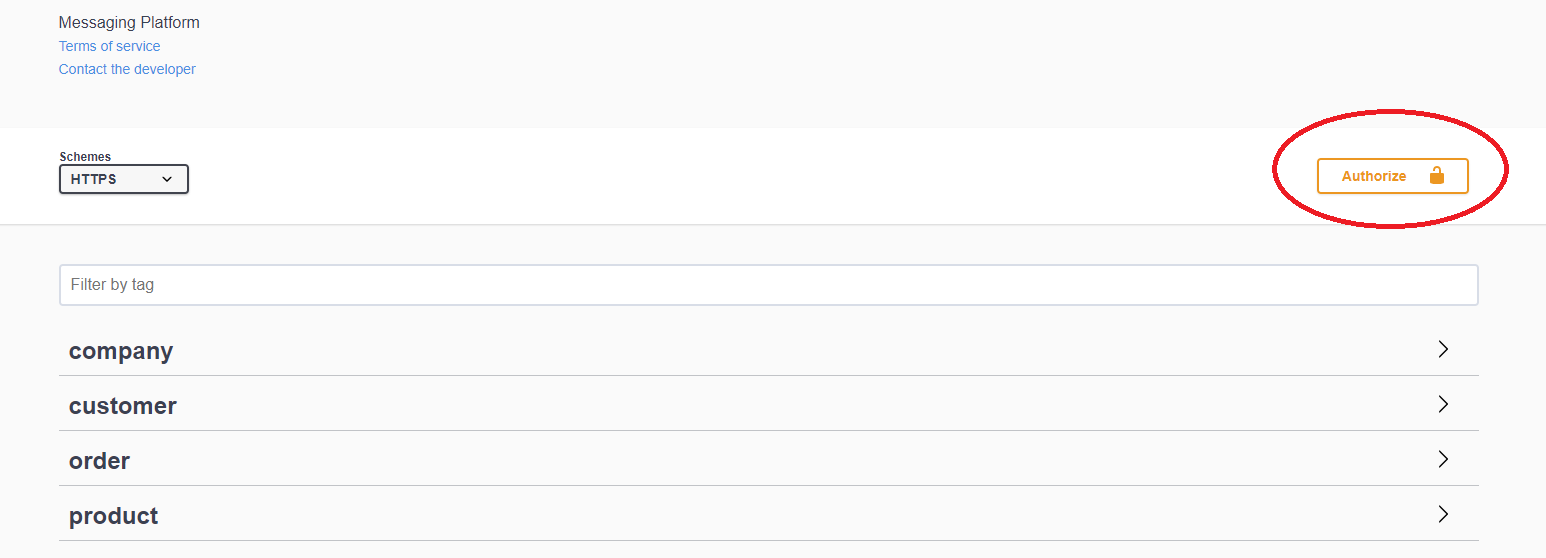The height and width of the screenshot is (558, 1546).
Task: Click the Filter by tag placeholder text
Action: [112, 285]
